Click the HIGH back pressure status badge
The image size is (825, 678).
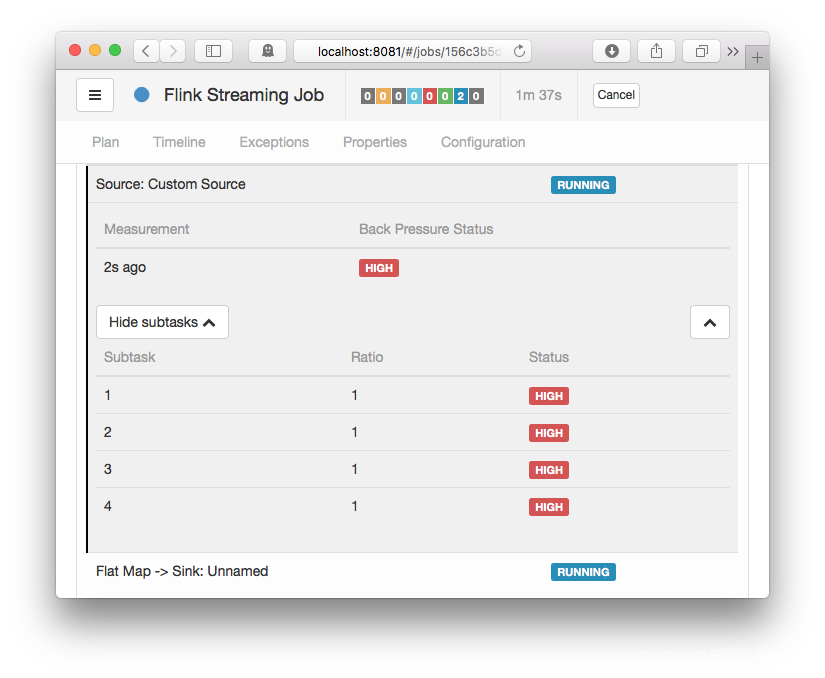pos(379,268)
